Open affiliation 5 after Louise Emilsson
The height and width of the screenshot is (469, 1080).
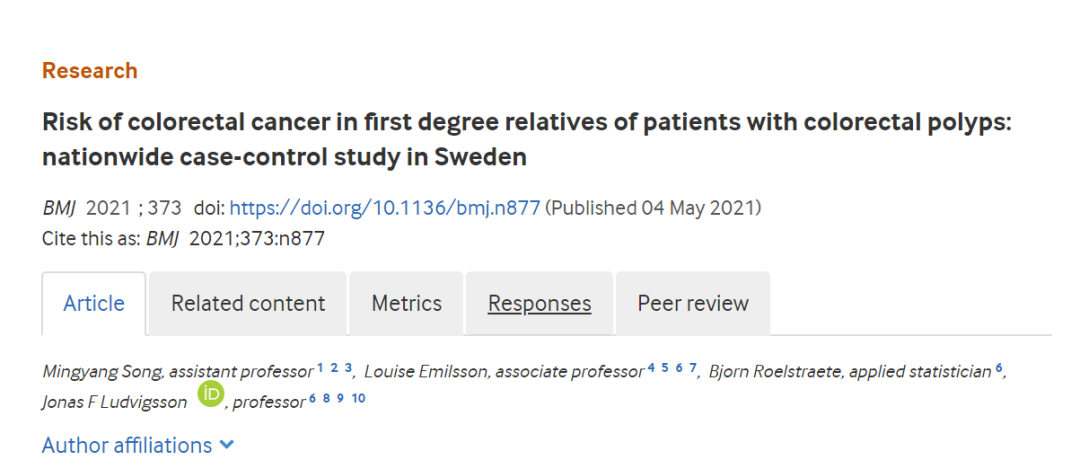click(665, 367)
